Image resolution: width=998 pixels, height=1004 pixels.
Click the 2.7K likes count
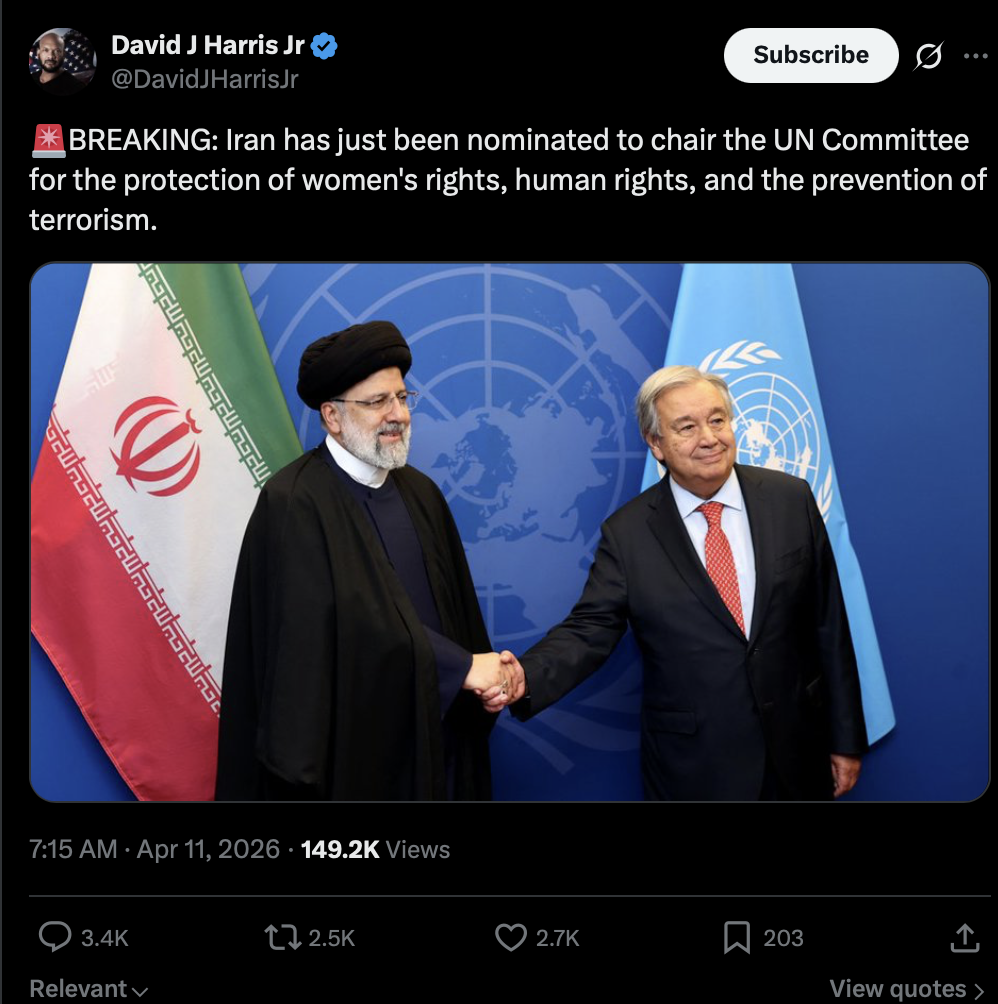[558, 938]
